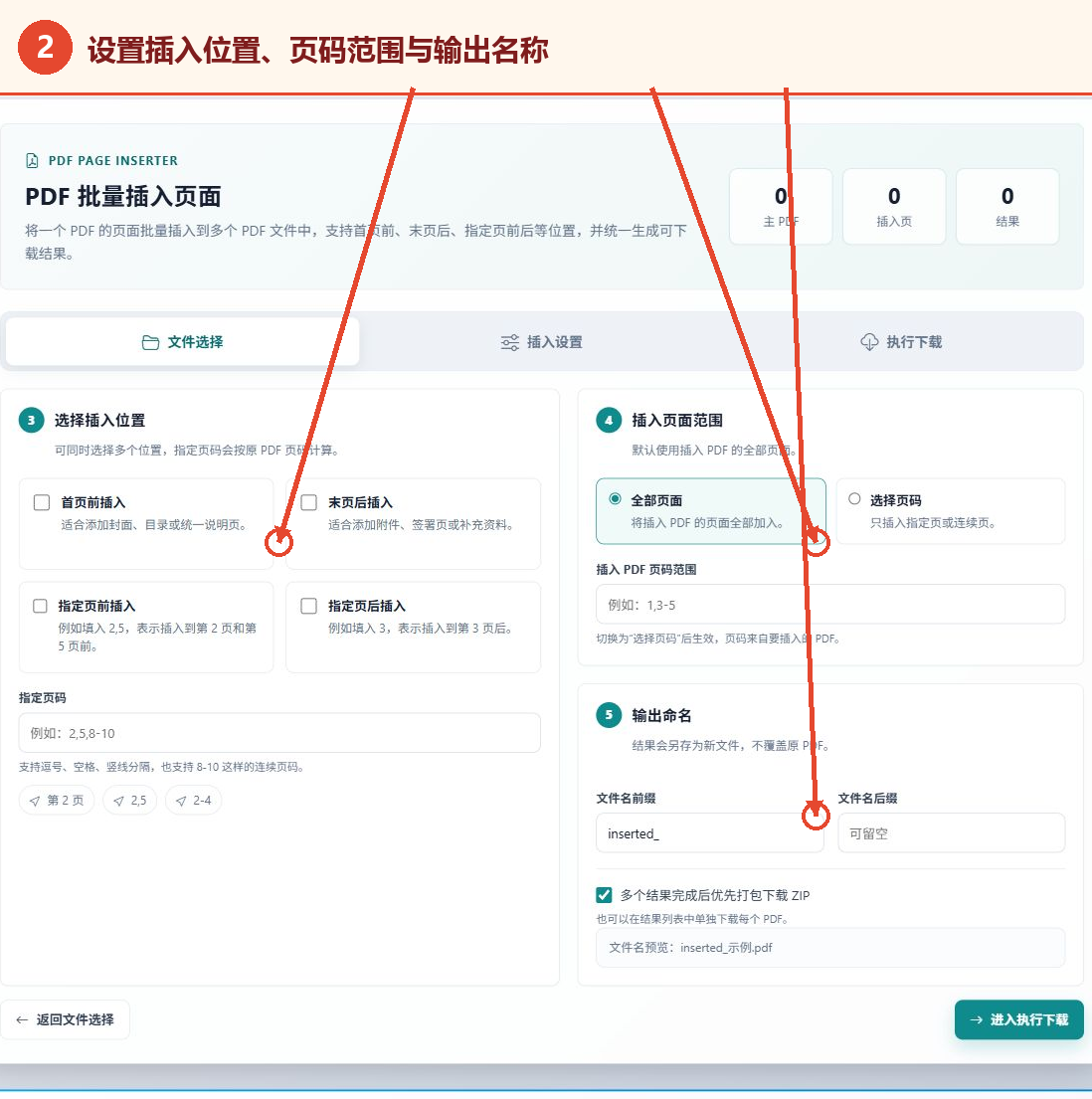Click the 文件名预览：inserted_示例.pdf text
The image size is (1092, 1099).
pos(690,948)
